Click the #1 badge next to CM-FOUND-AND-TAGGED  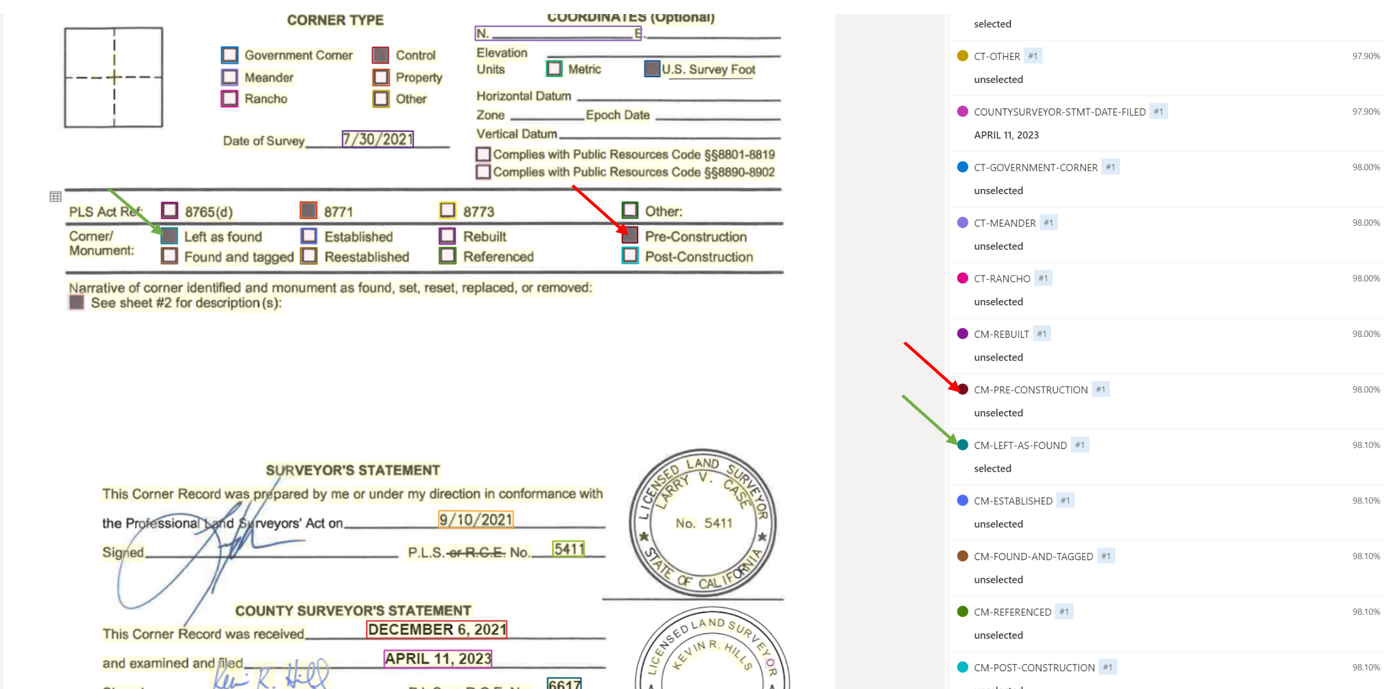[1105, 556]
